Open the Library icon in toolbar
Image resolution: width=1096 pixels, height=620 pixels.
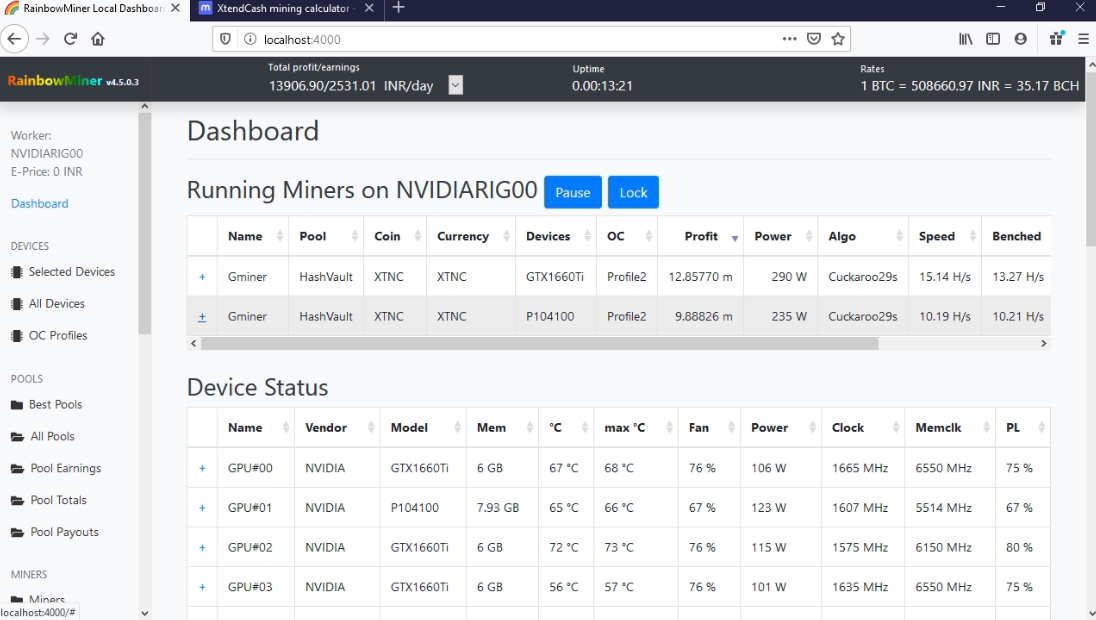(x=965, y=39)
